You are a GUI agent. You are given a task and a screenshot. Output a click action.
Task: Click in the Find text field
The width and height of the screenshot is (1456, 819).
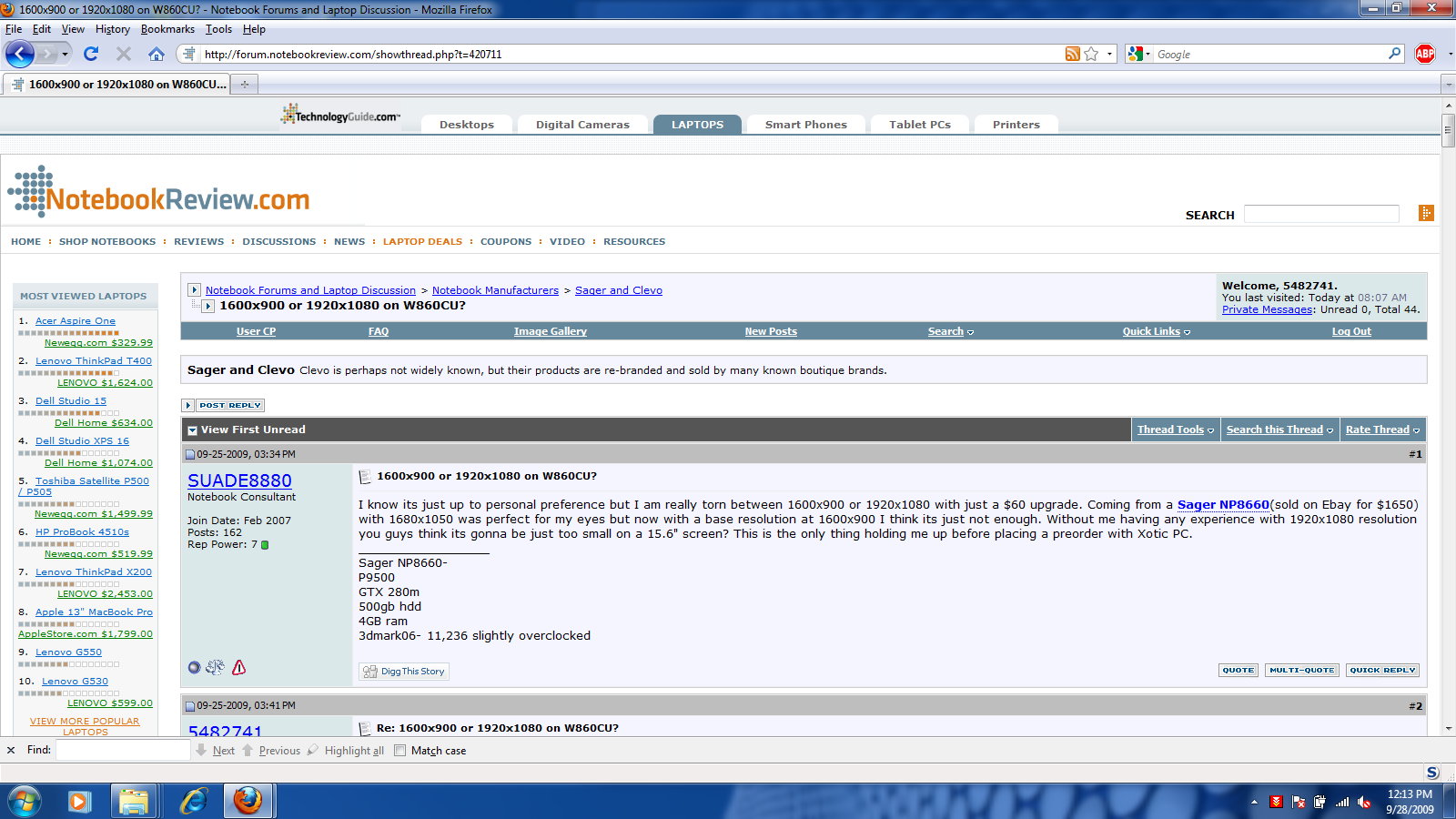[x=123, y=750]
